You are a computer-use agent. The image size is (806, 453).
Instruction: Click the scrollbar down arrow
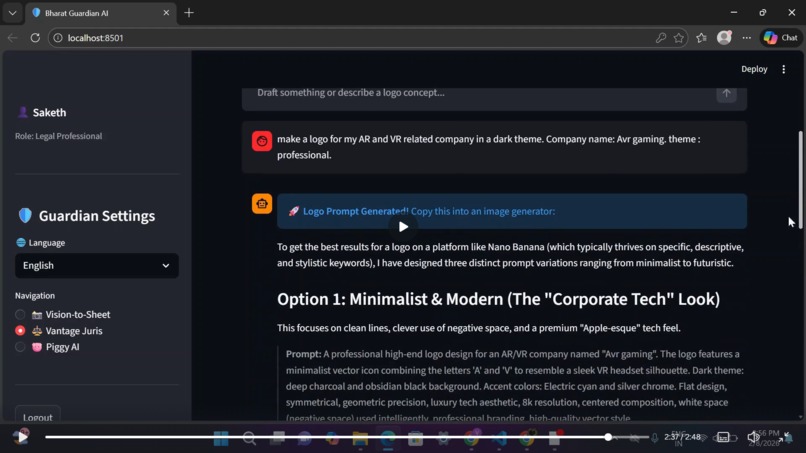click(800, 417)
